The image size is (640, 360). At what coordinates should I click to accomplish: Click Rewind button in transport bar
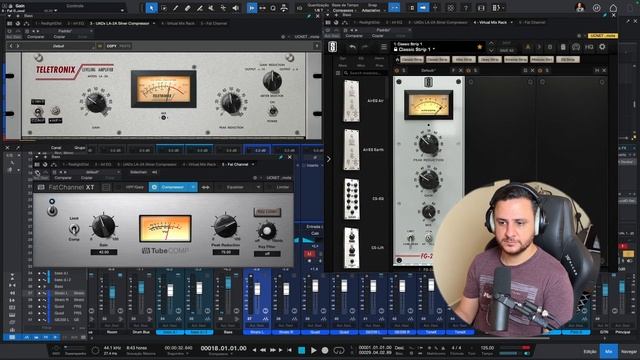[263, 350]
